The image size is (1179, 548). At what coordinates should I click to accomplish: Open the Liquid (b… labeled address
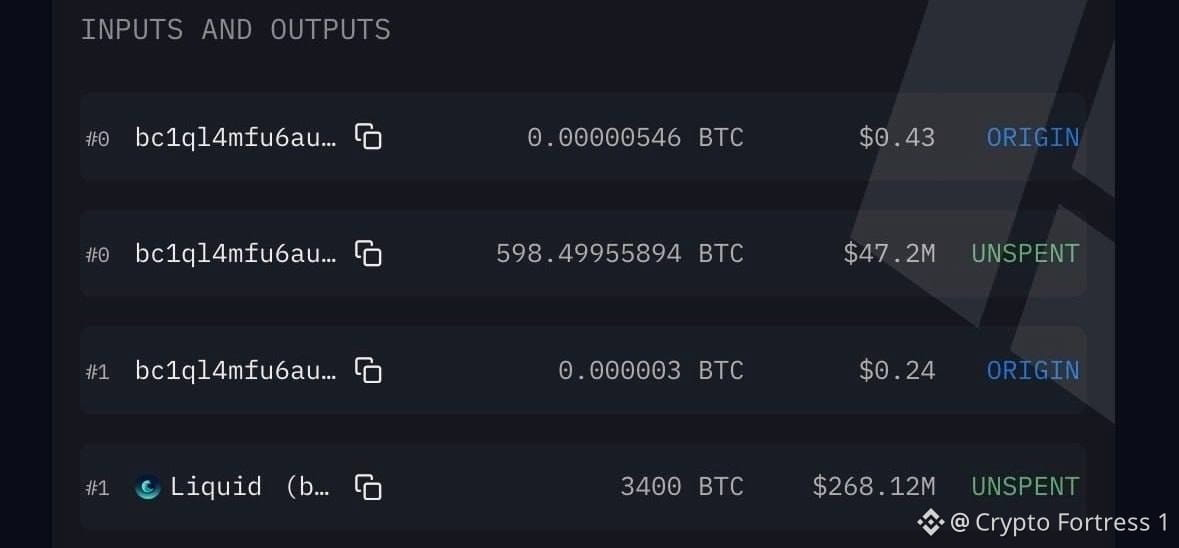(250, 487)
